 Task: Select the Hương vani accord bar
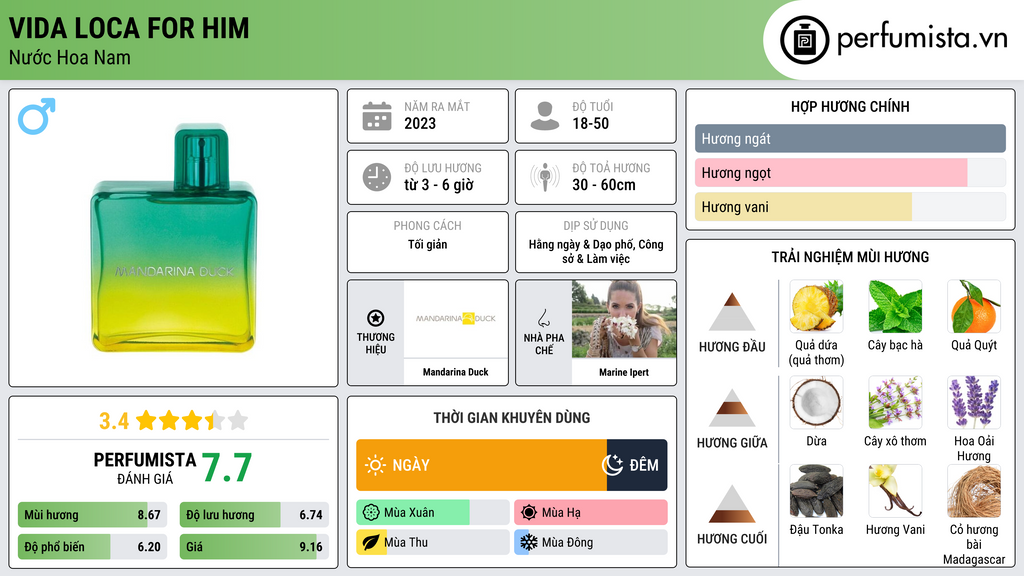[850, 207]
